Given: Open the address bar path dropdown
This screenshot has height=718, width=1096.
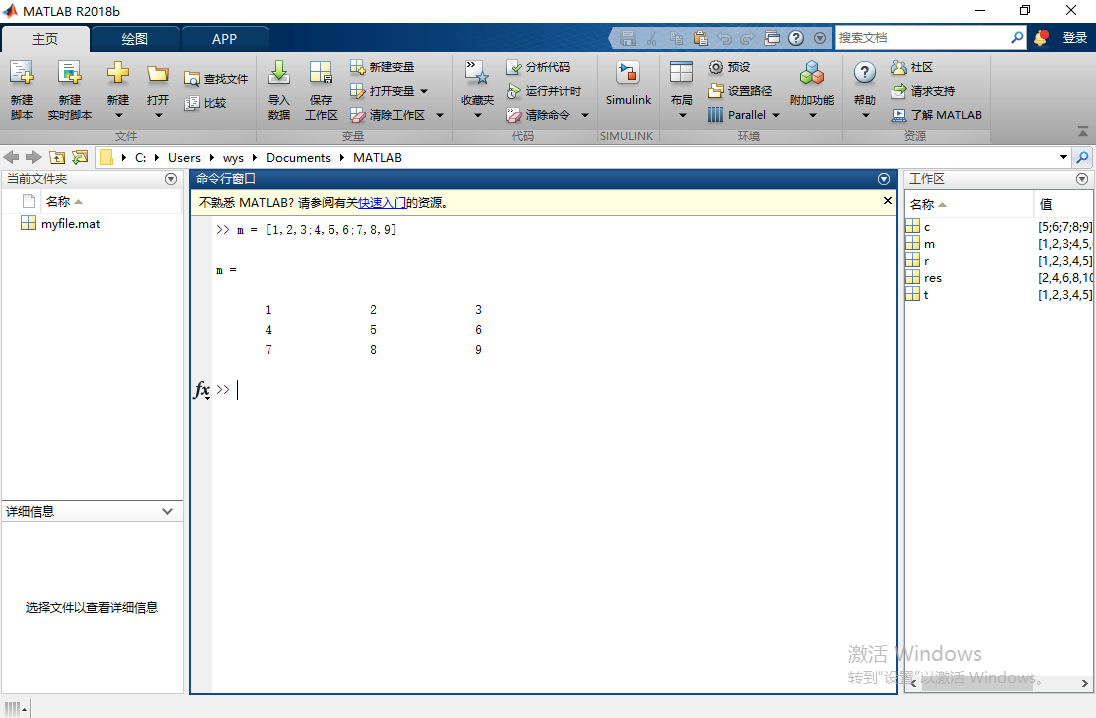Looking at the screenshot, I should [1063, 157].
